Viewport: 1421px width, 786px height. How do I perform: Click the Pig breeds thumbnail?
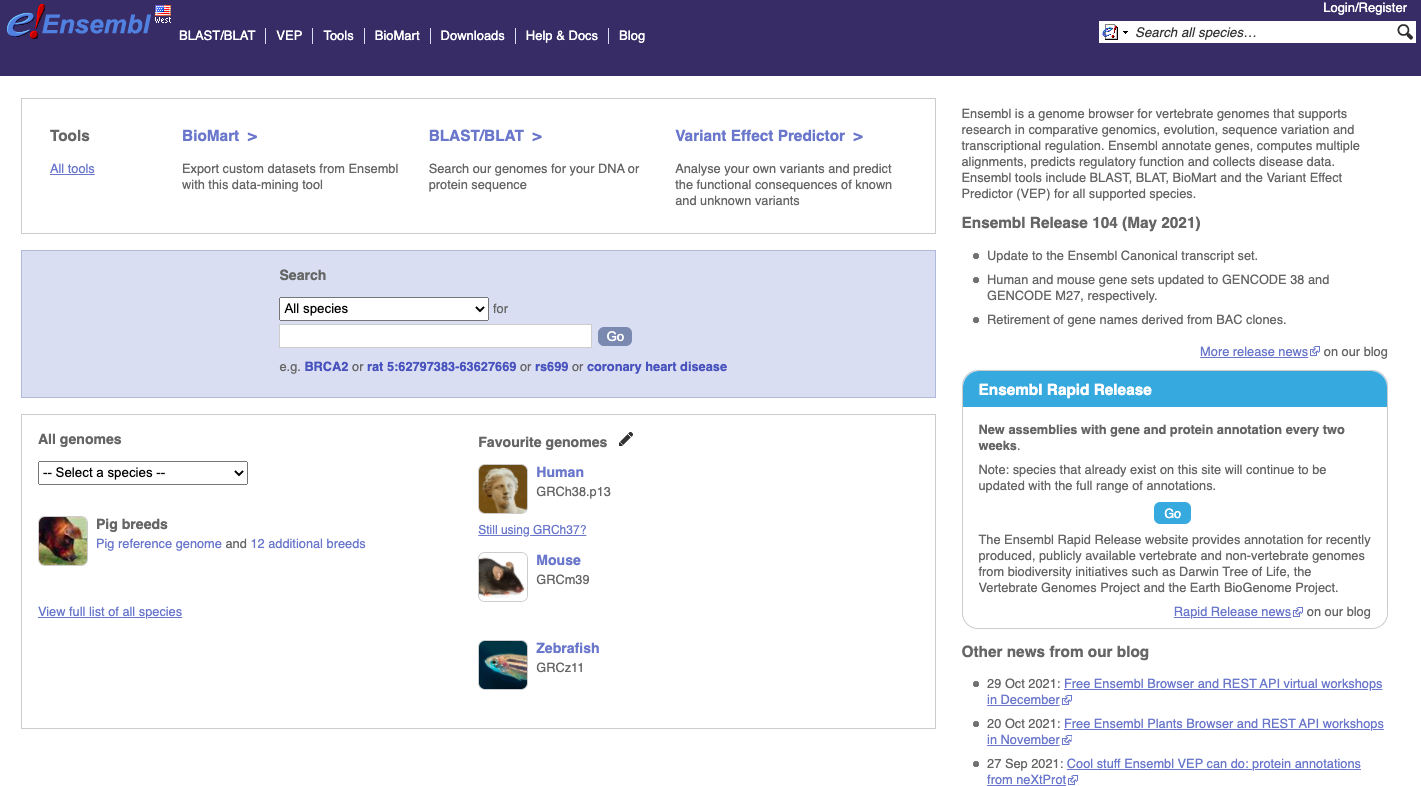point(63,541)
